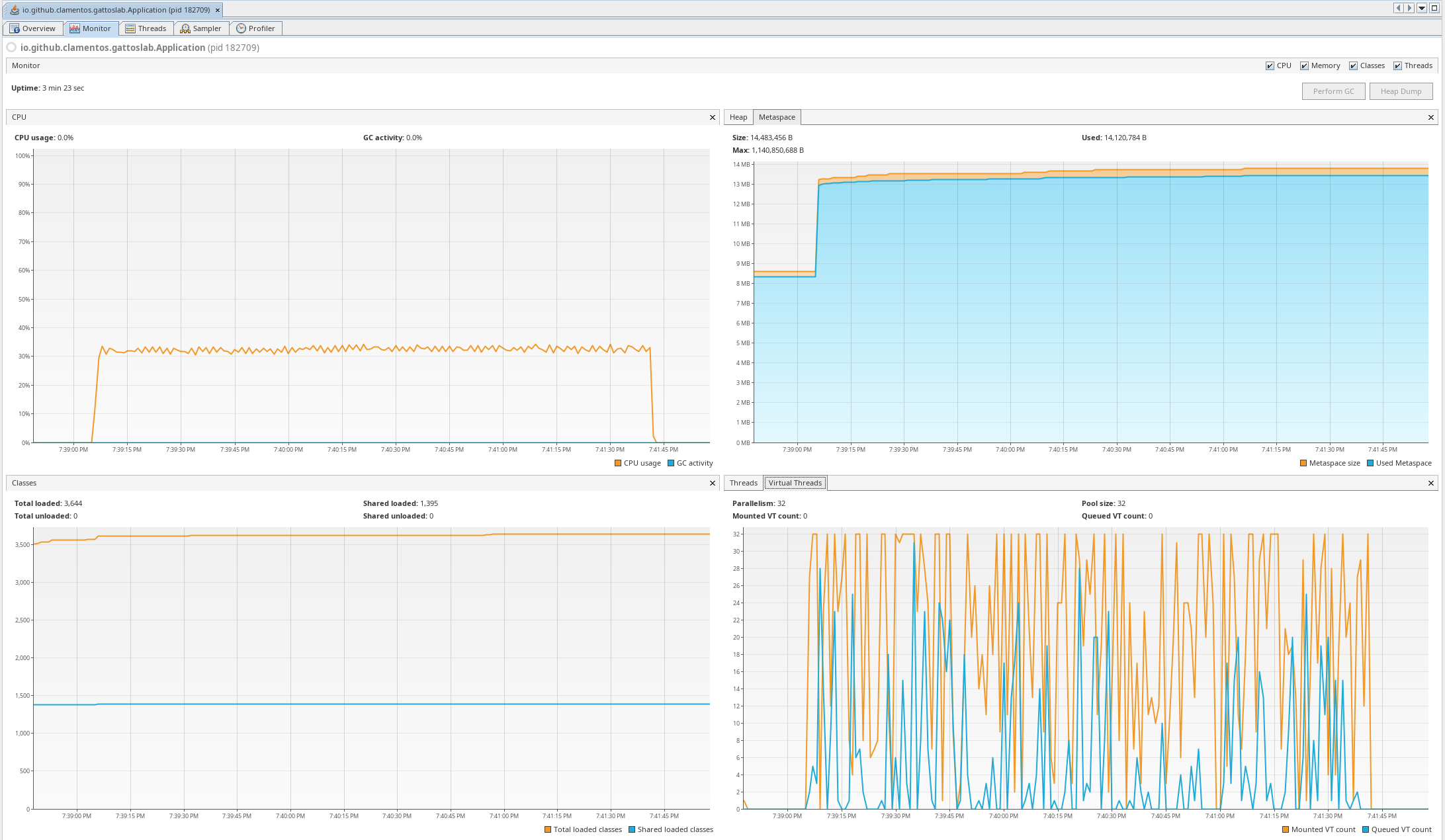Screen dimensions: 1445x840
Task: Close the Virtual Threads panel
Action: pos(1431,483)
